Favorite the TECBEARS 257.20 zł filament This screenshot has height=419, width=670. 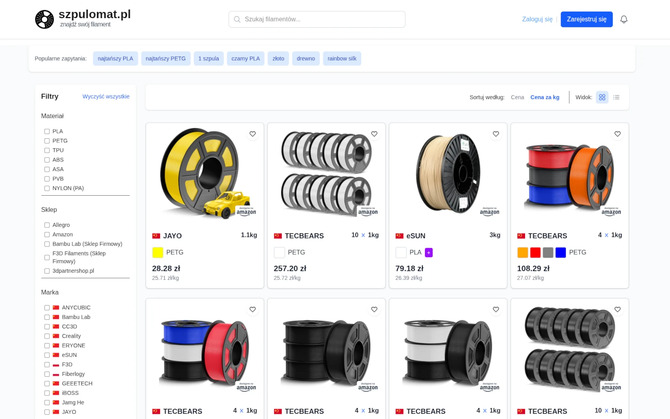[374, 134]
